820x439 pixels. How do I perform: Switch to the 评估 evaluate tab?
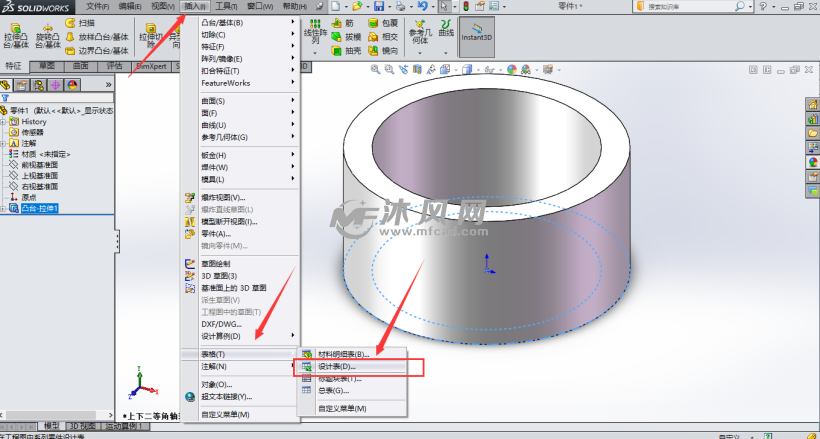tap(115, 66)
